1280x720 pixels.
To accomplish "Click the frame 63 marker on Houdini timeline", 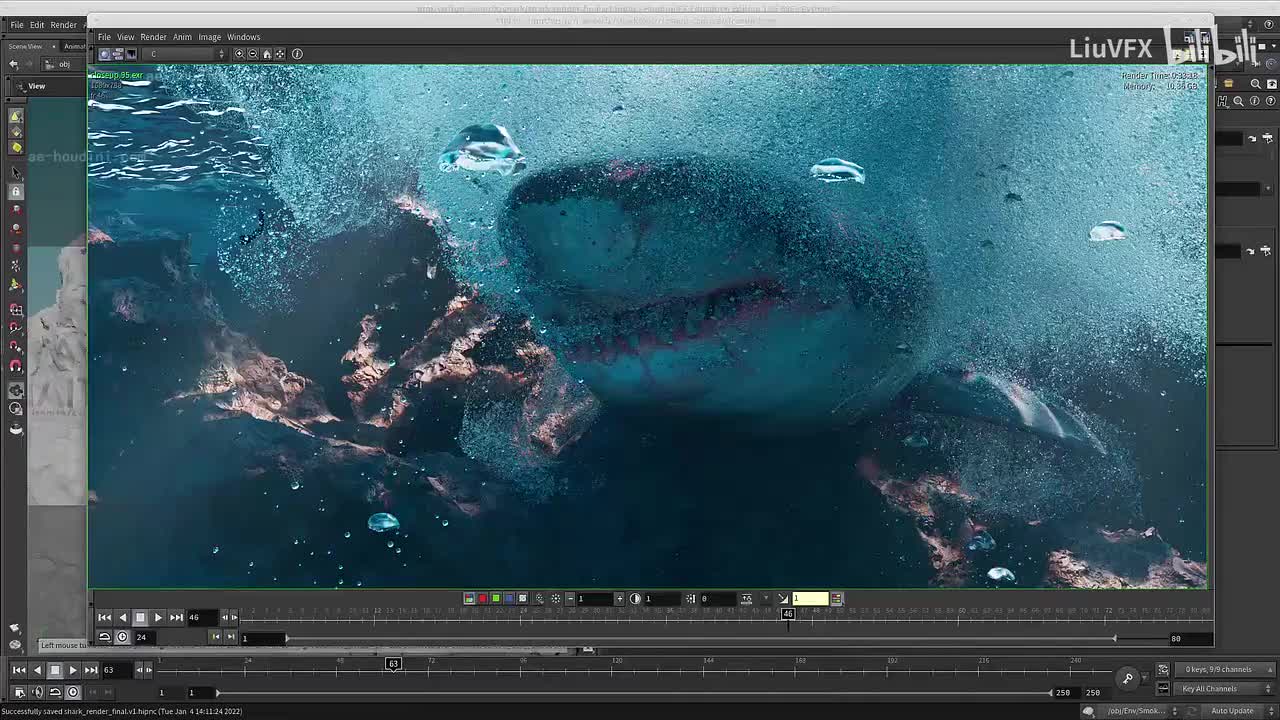I will [393, 664].
